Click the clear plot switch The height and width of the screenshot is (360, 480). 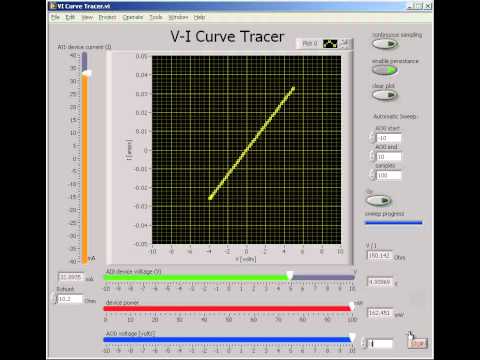pyautogui.click(x=385, y=95)
